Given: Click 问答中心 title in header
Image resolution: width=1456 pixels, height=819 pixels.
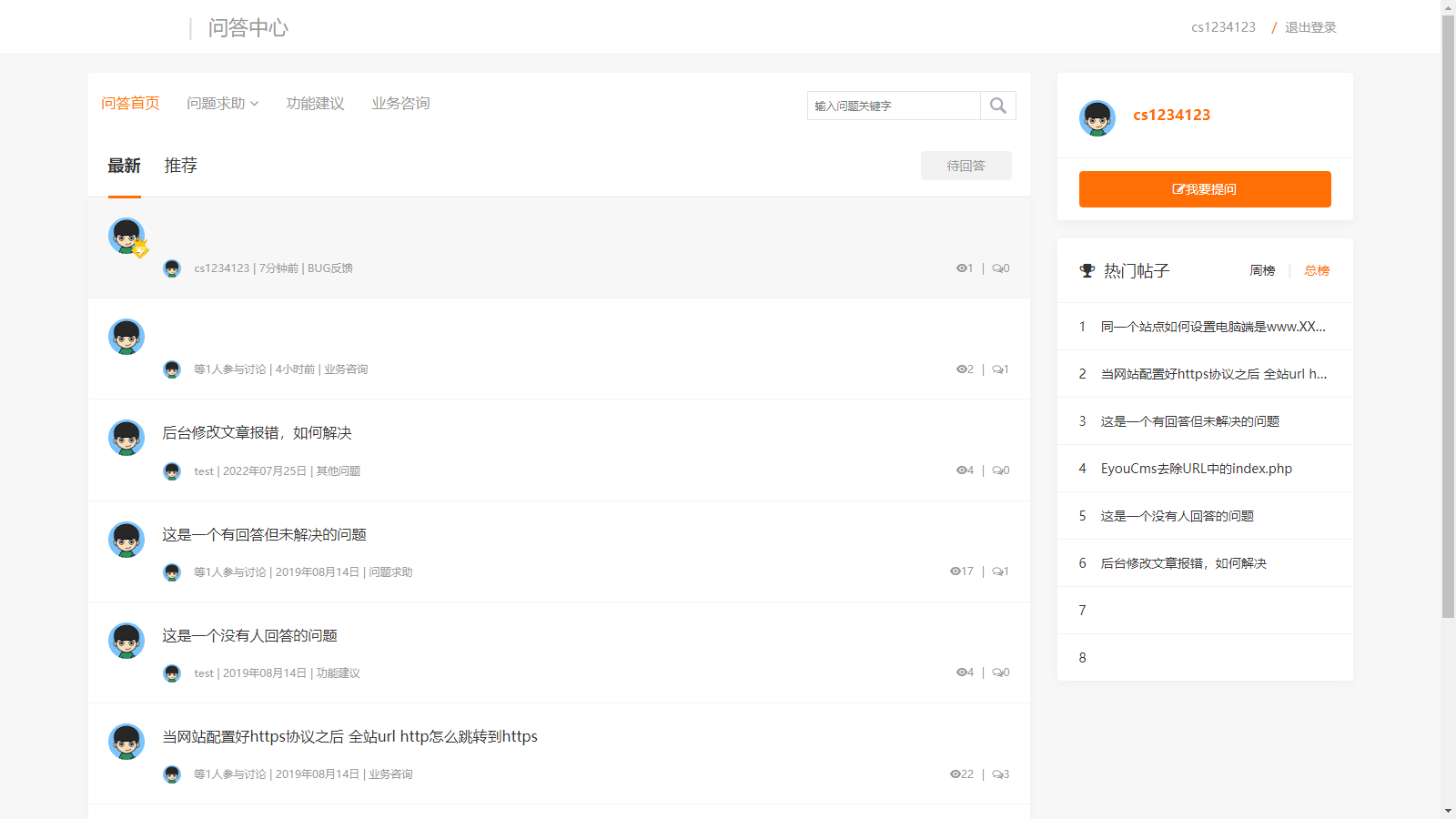Looking at the screenshot, I should pyautogui.click(x=248, y=28).
